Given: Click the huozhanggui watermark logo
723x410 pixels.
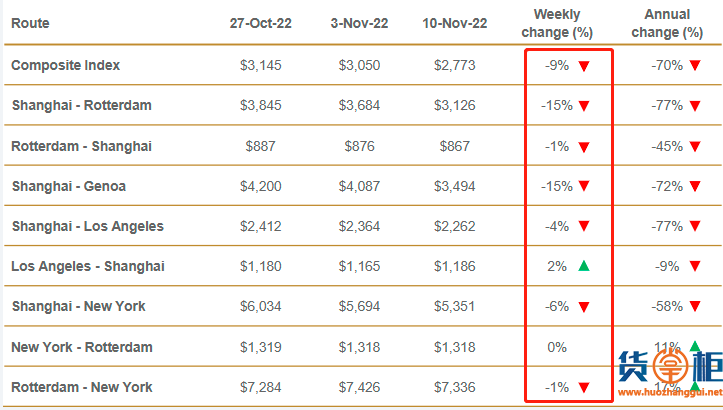Looking at the screenshot, I should click(x=670, y=367).
